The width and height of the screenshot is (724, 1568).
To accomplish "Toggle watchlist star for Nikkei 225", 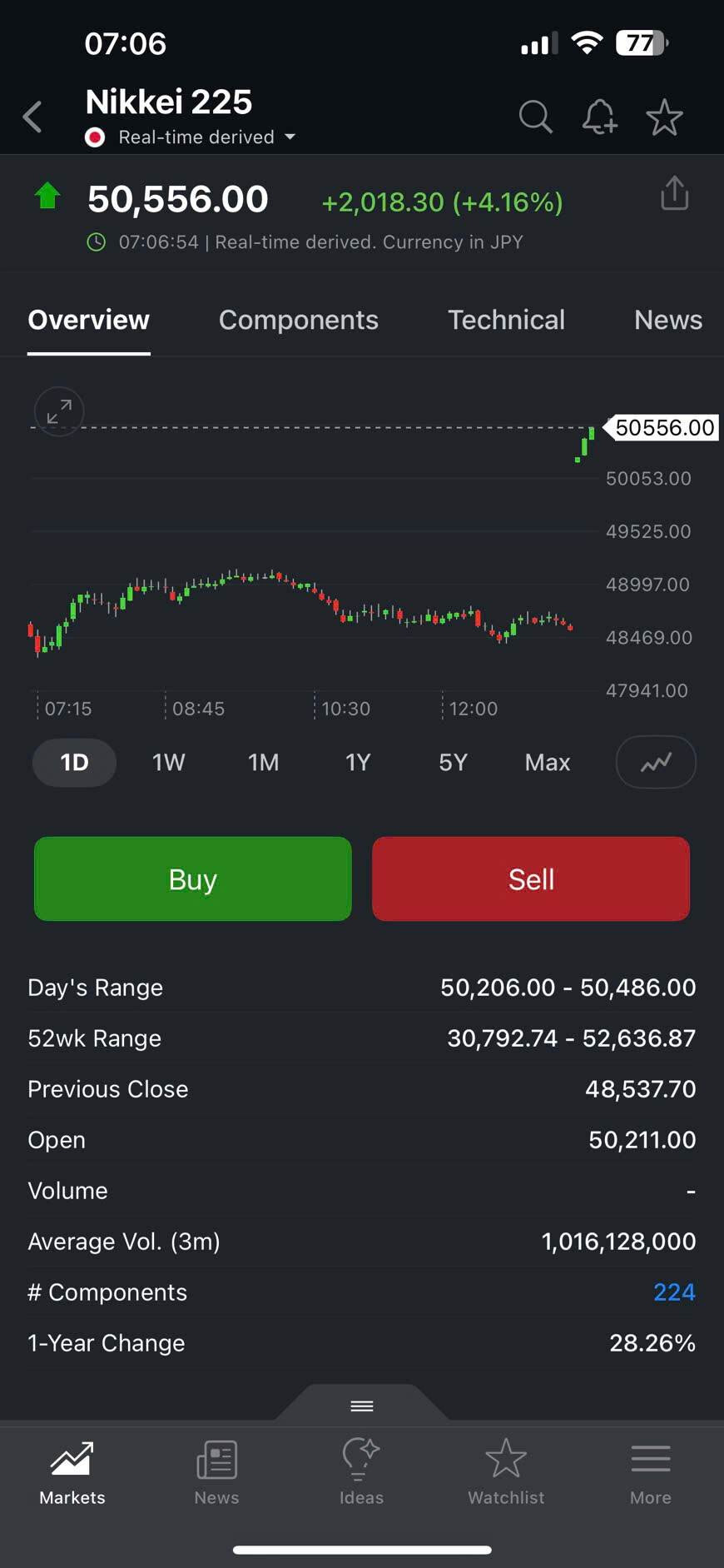I will tap(664, 117).
